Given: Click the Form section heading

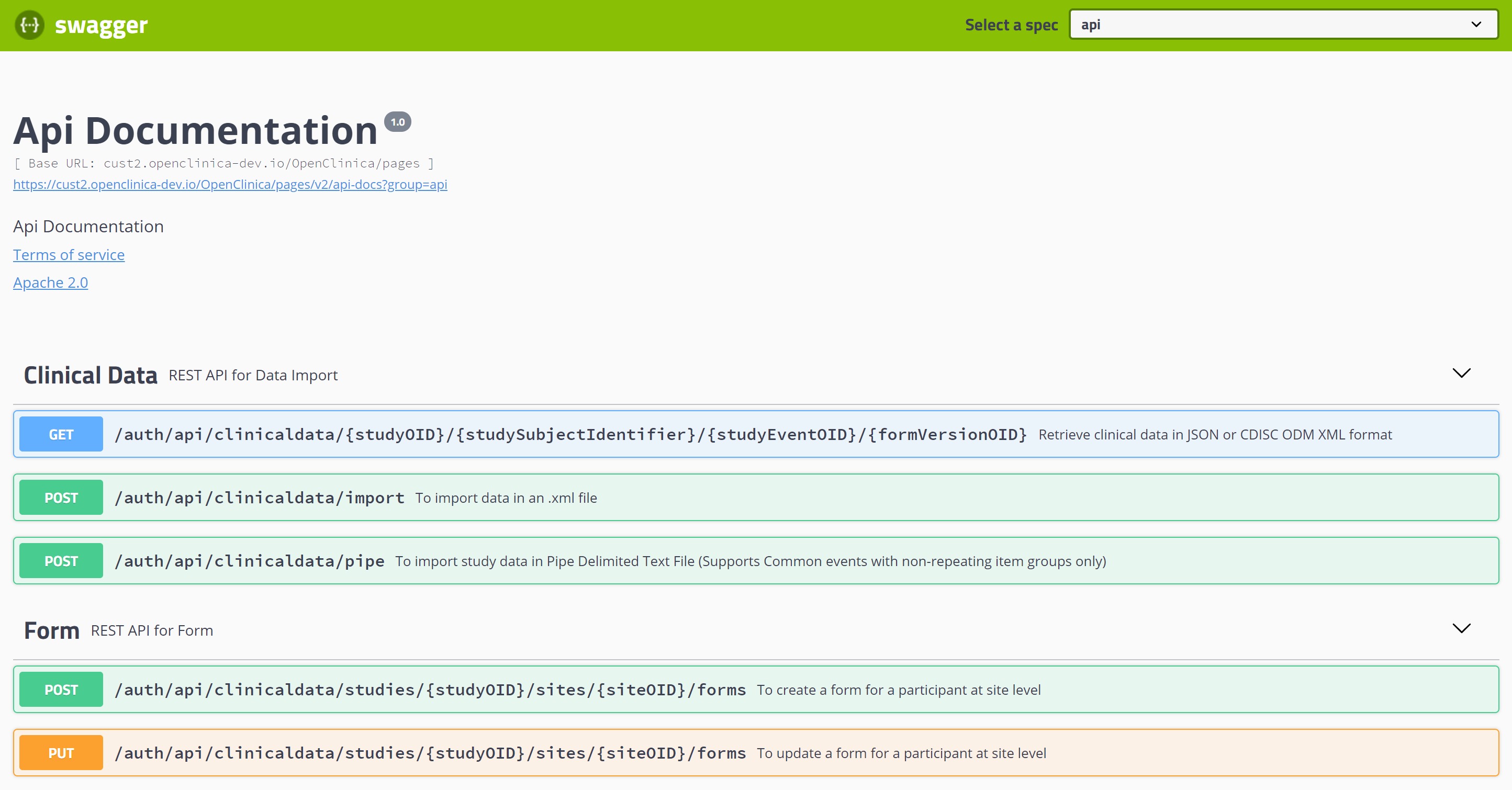Looking at the screenshot, I should (52, 631).
